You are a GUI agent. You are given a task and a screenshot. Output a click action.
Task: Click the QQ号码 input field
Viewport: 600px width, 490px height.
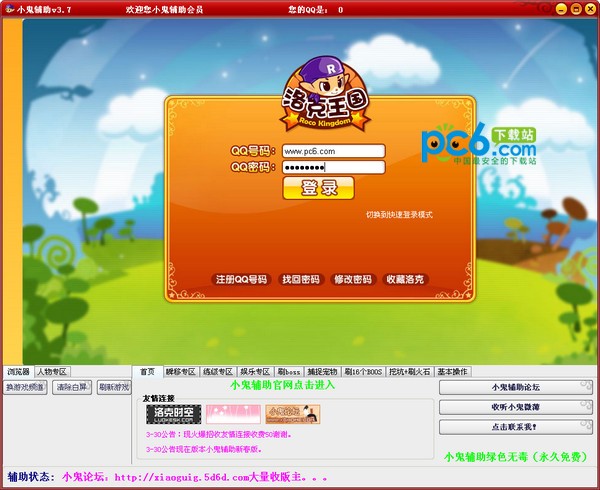point(334,151)
